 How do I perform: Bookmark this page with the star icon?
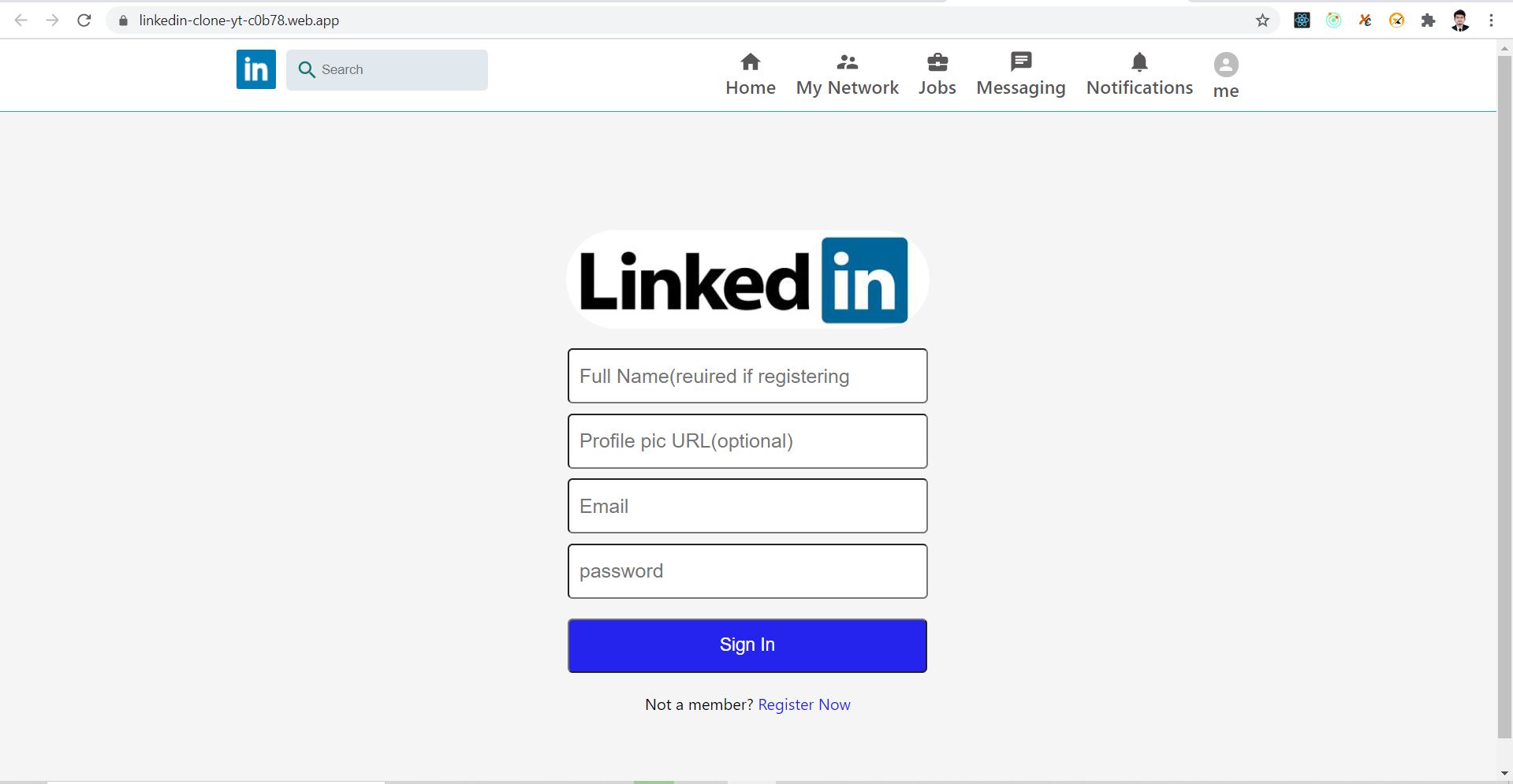(1262, 20)
